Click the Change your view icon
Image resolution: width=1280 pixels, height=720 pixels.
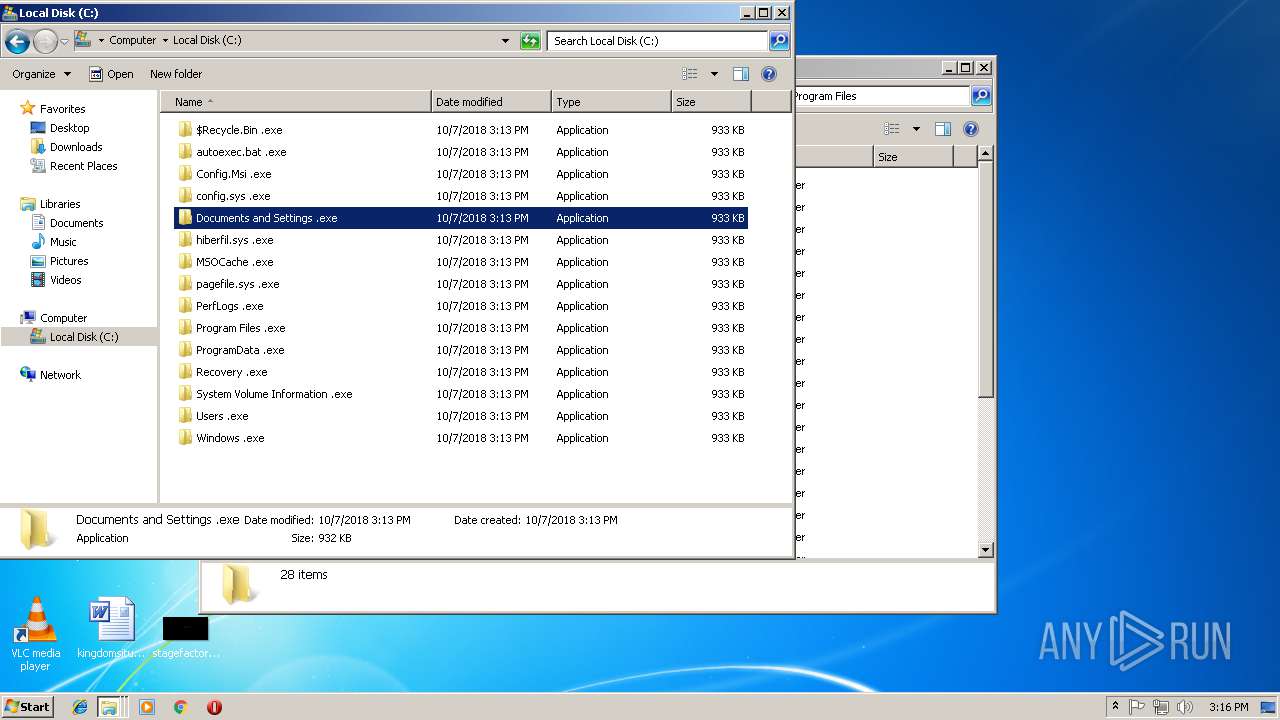(x=690, y=74)
